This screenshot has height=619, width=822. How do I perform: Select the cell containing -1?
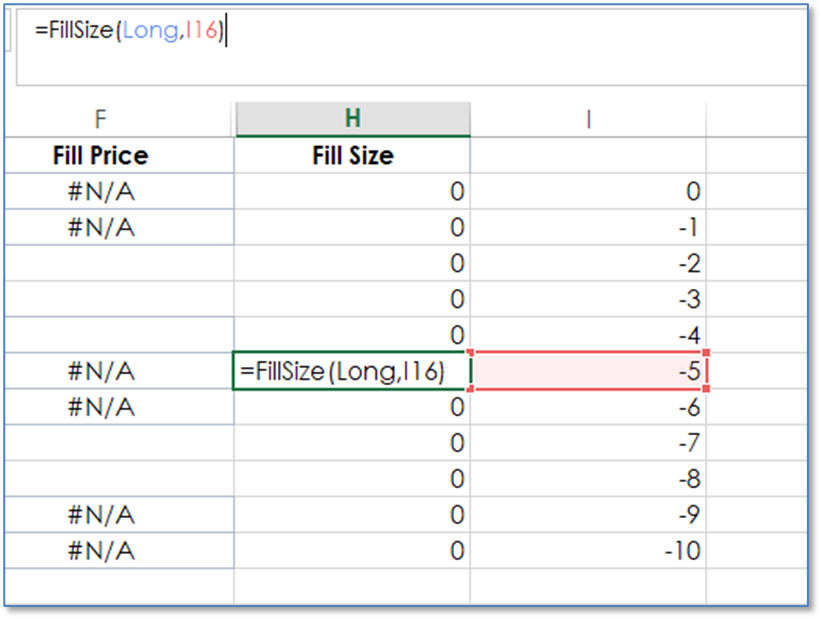[588, 227]
